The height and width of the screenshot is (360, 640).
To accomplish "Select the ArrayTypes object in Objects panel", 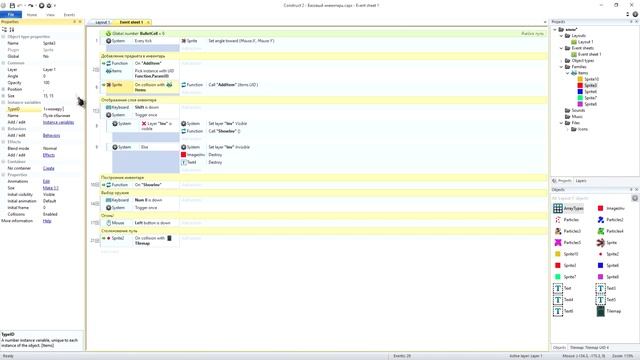I will 569,208.
